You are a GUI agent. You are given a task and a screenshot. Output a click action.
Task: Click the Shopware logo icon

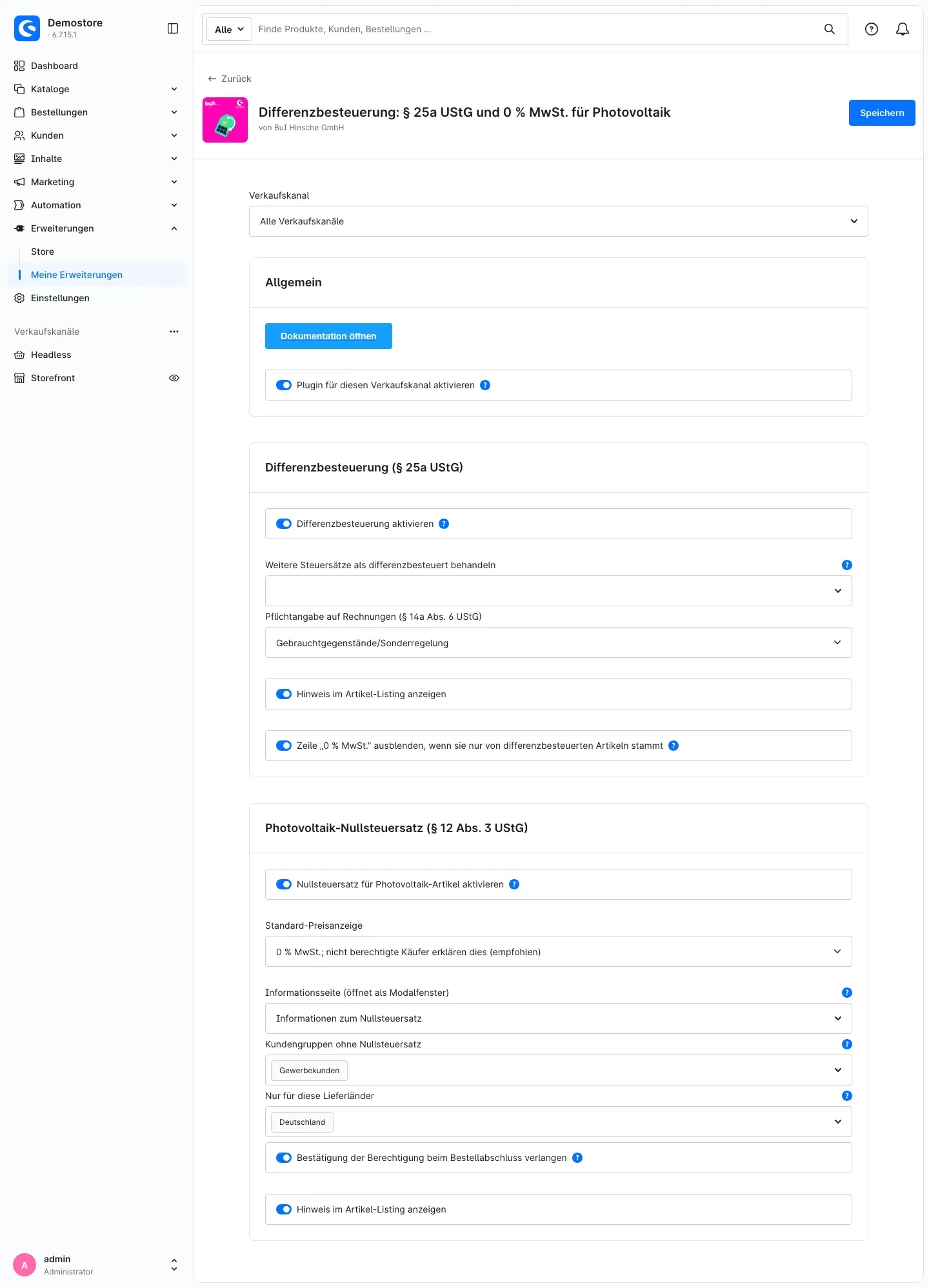click(27, 28)
